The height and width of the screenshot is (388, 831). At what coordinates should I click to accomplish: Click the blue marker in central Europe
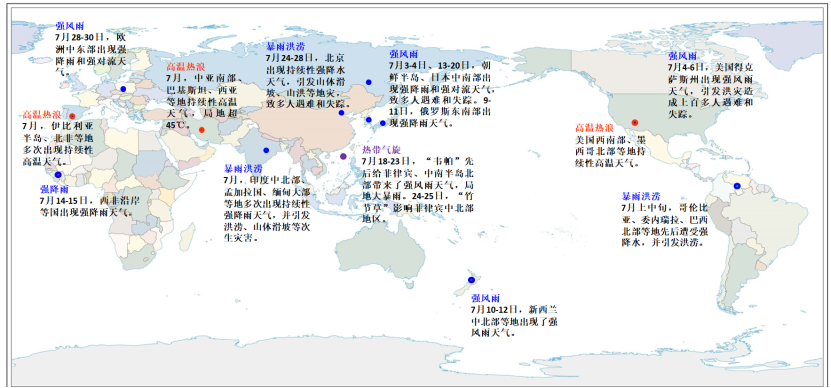[x=123, y=89]
